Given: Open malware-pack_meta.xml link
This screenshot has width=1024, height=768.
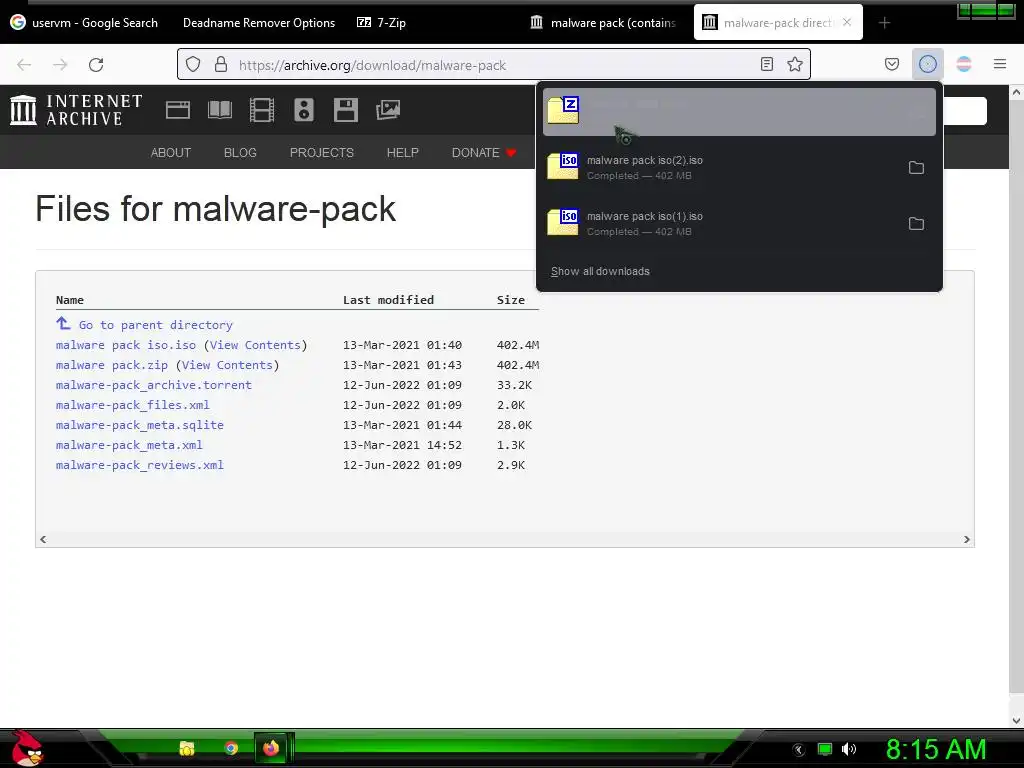Looking at the screenshot, I should [x=129, y=445].
